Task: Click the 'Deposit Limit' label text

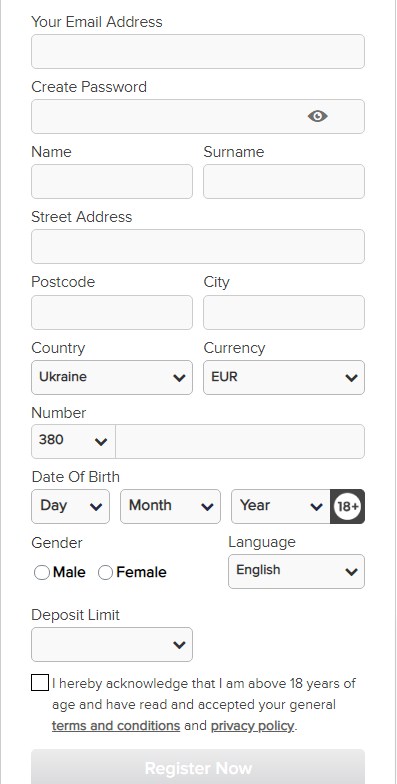Action: 76,615
